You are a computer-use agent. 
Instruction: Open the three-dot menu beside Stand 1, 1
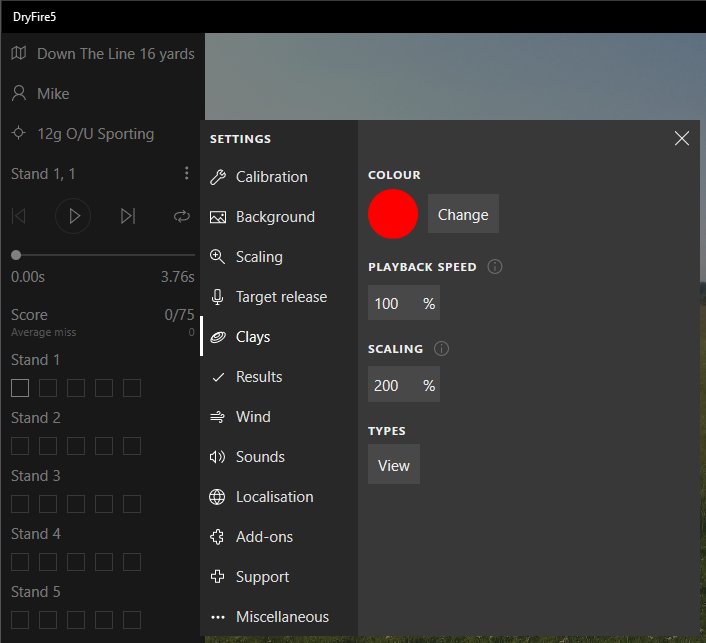186,174
